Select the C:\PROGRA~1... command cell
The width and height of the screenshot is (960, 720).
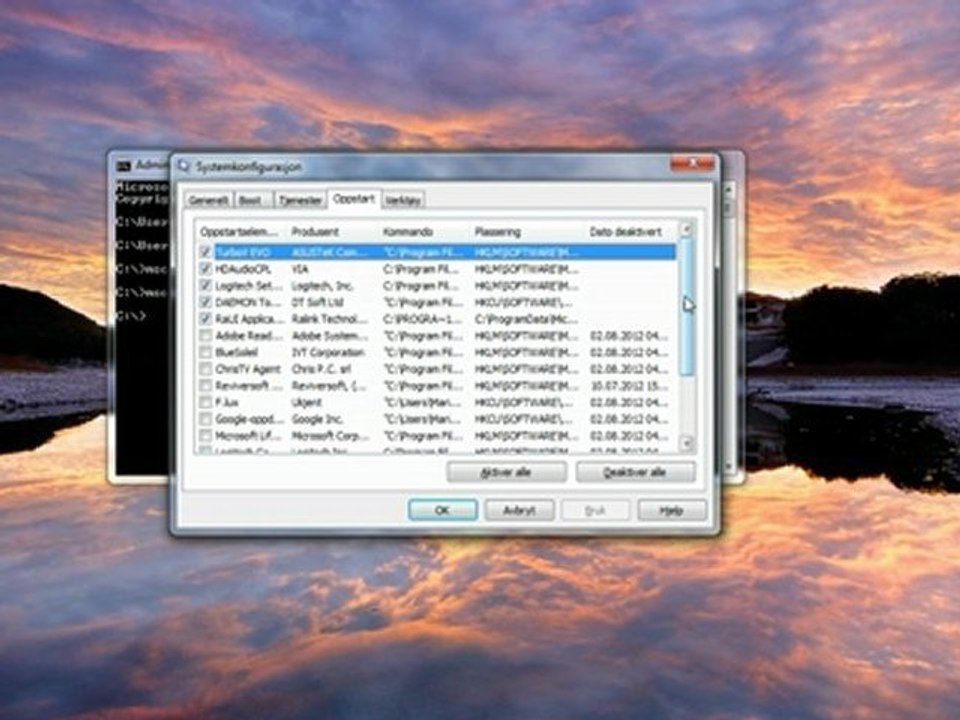(421, 319)
